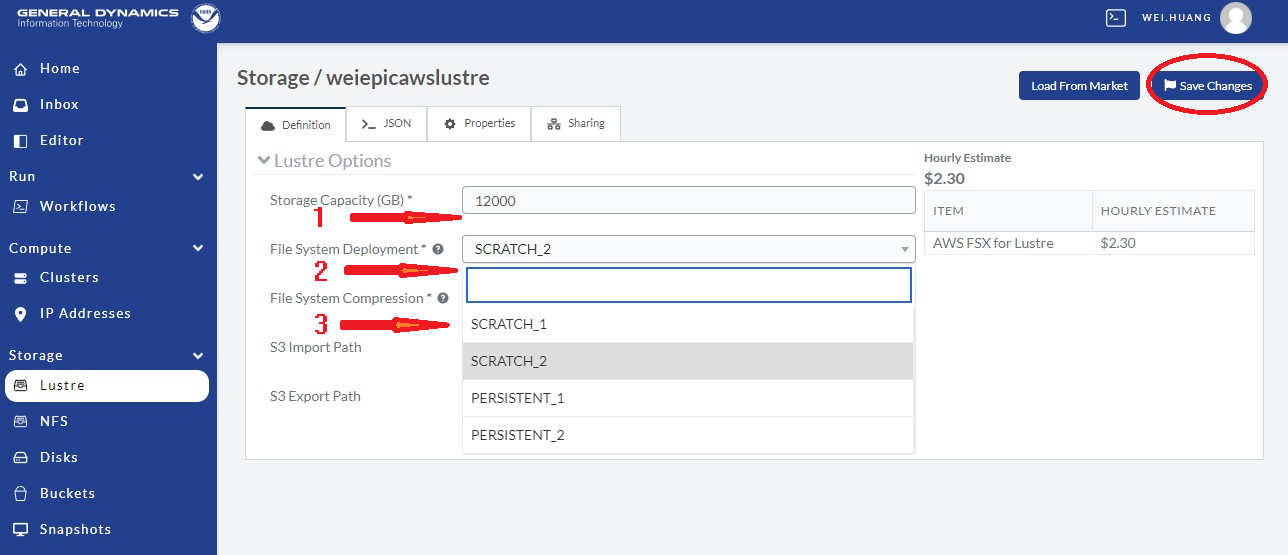Open Snapshots storage page

[x=75, y=530]
